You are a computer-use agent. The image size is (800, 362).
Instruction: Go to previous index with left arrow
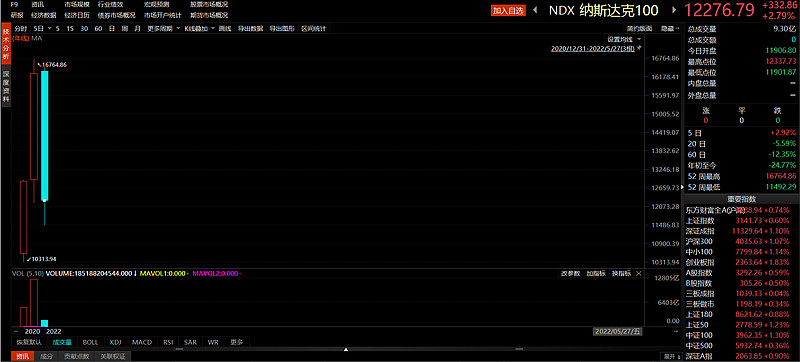(535, 10)
